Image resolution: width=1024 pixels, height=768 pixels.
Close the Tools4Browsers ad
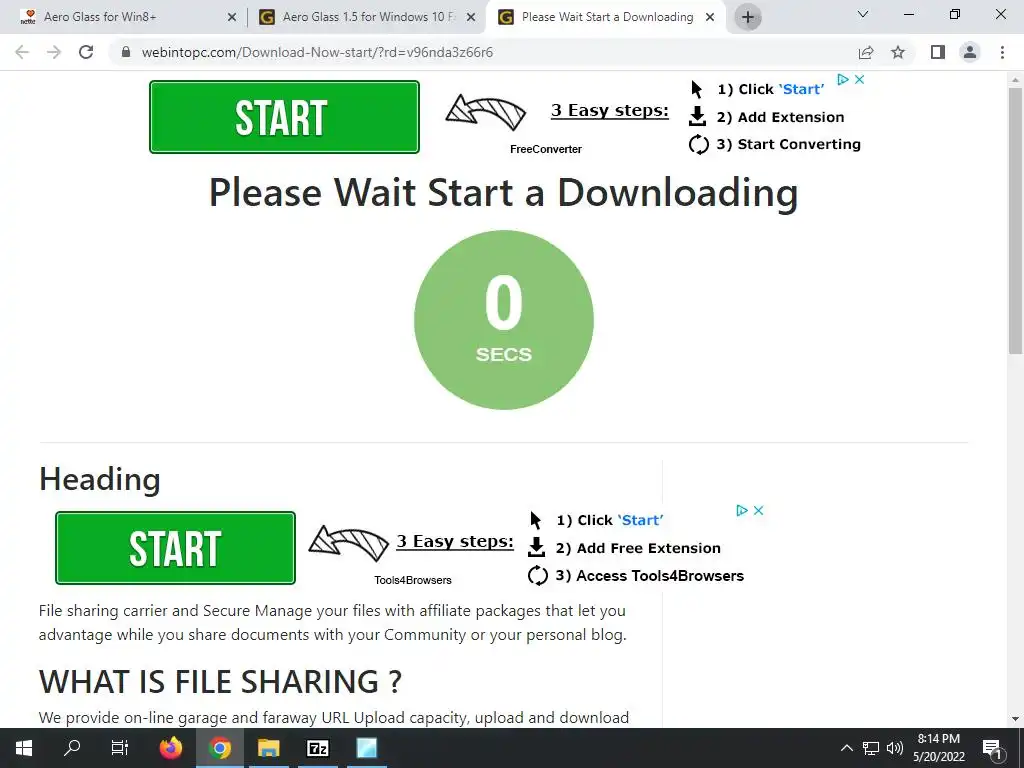pyautogui.click(x=758, y=510)
